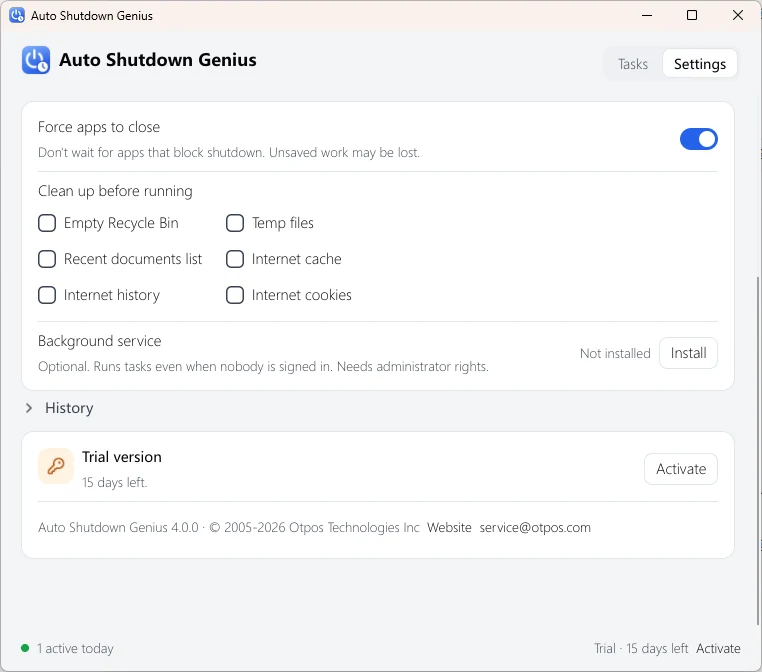Select the Settings tab
The image size is (762, 672).
700,64
